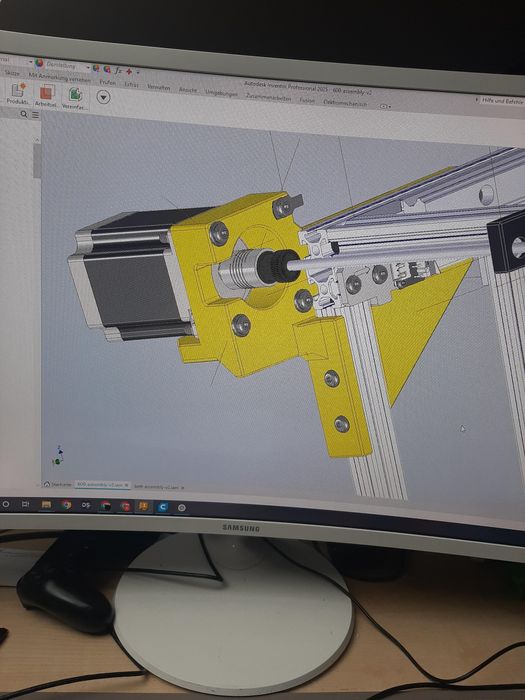
Task: Open the Mit Anmerkung versehen ribbon tab
Action: click(x=59, y=77)
